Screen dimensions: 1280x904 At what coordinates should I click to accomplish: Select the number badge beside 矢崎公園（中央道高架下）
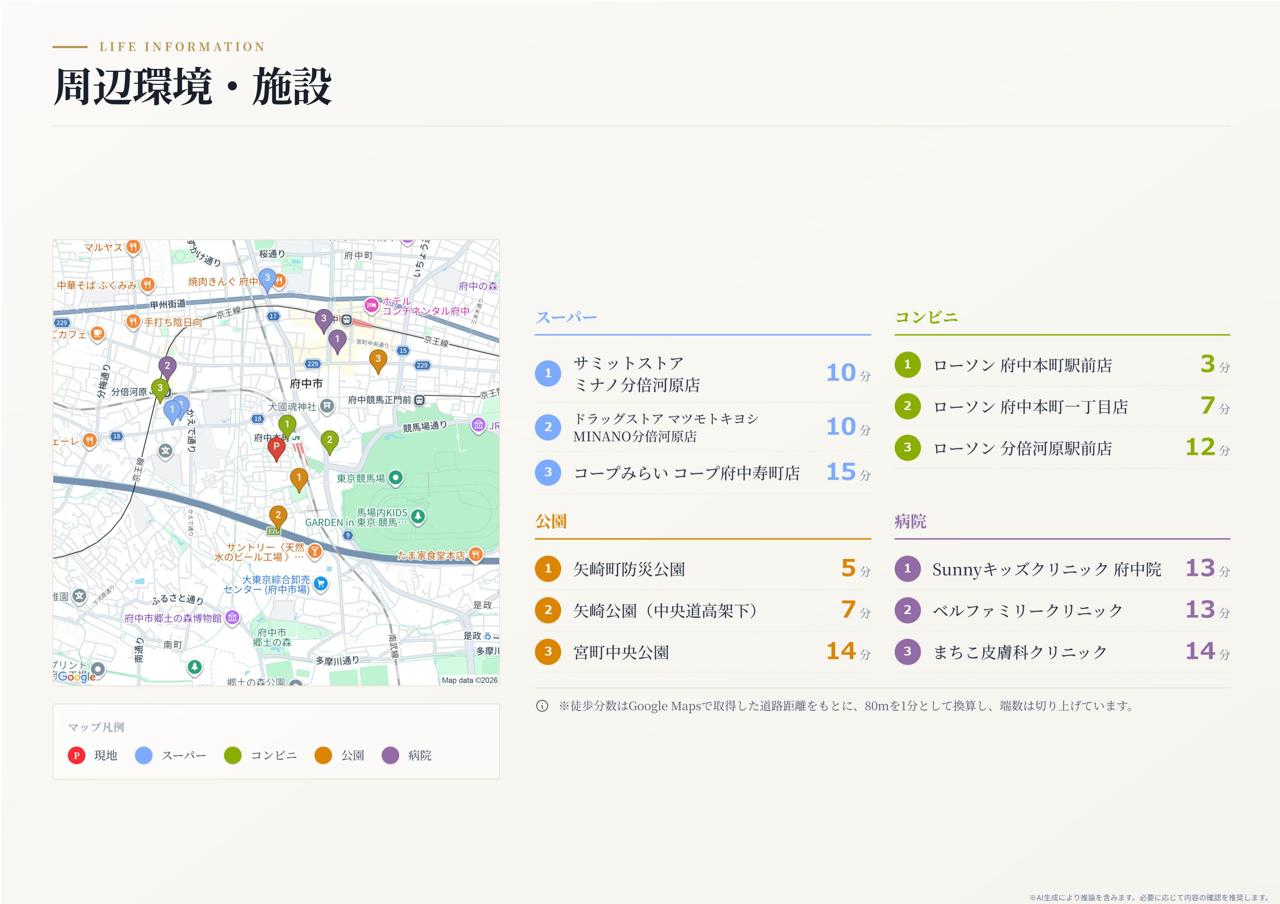(548, 610)
